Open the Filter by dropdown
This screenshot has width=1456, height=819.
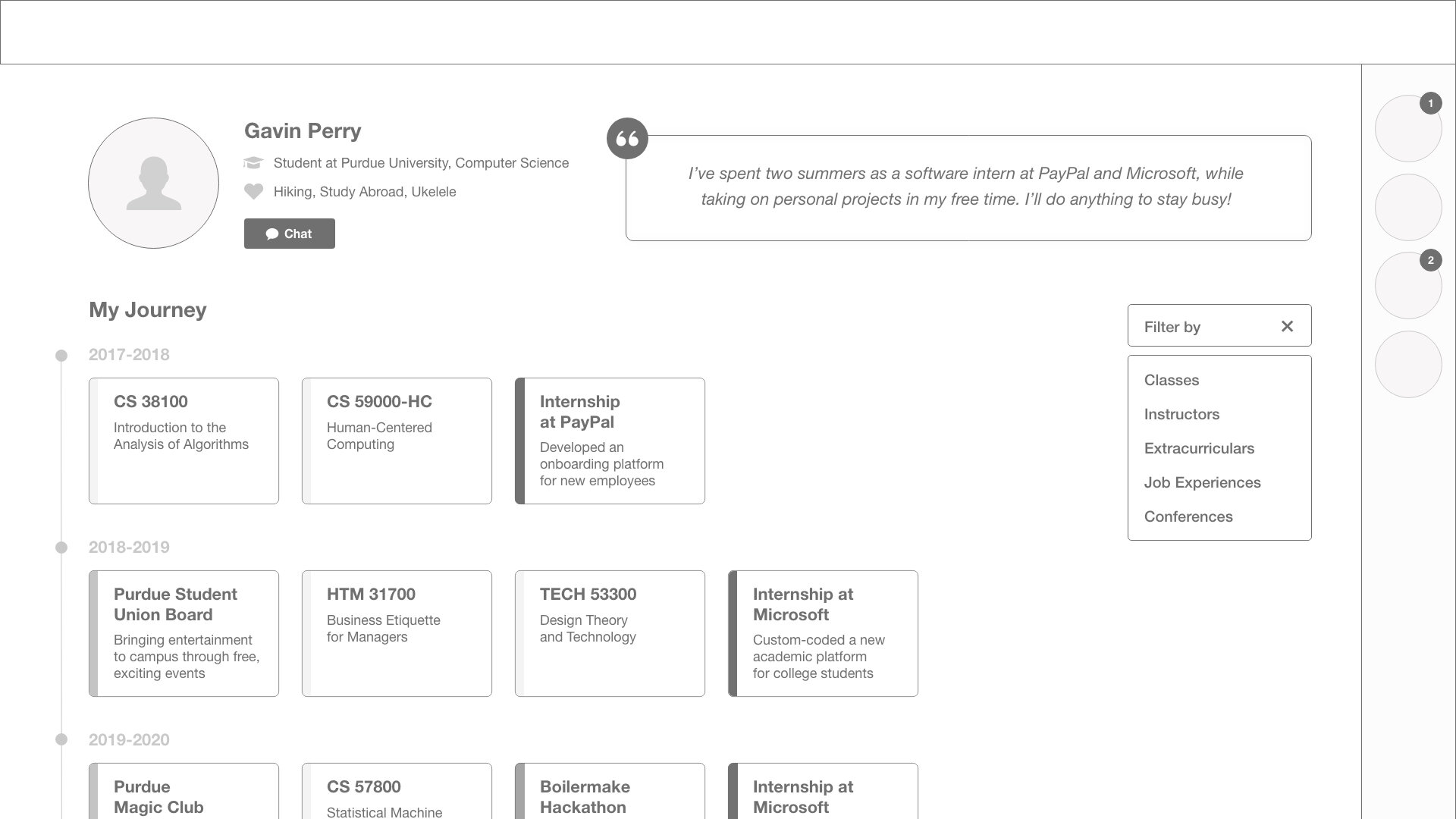1219,326
